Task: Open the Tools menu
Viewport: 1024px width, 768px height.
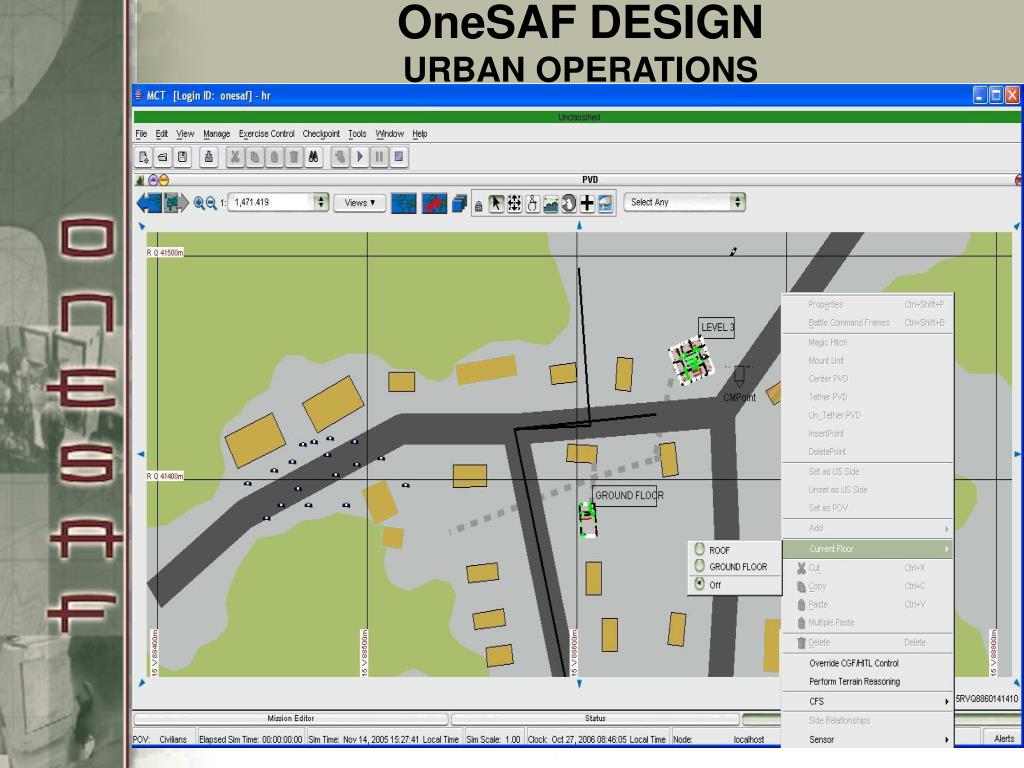Action: 357,134
